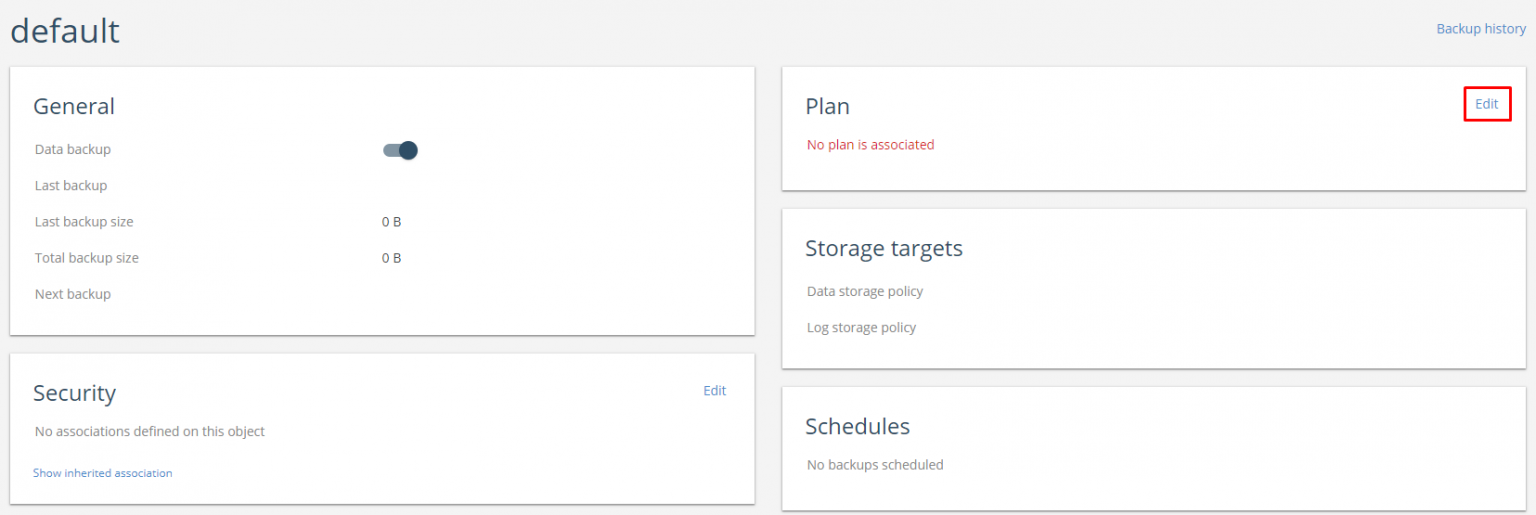Viewport: 1536px width, 515px height.
Task: Click the Storage targets heading
Action: [x=883, y=248]
